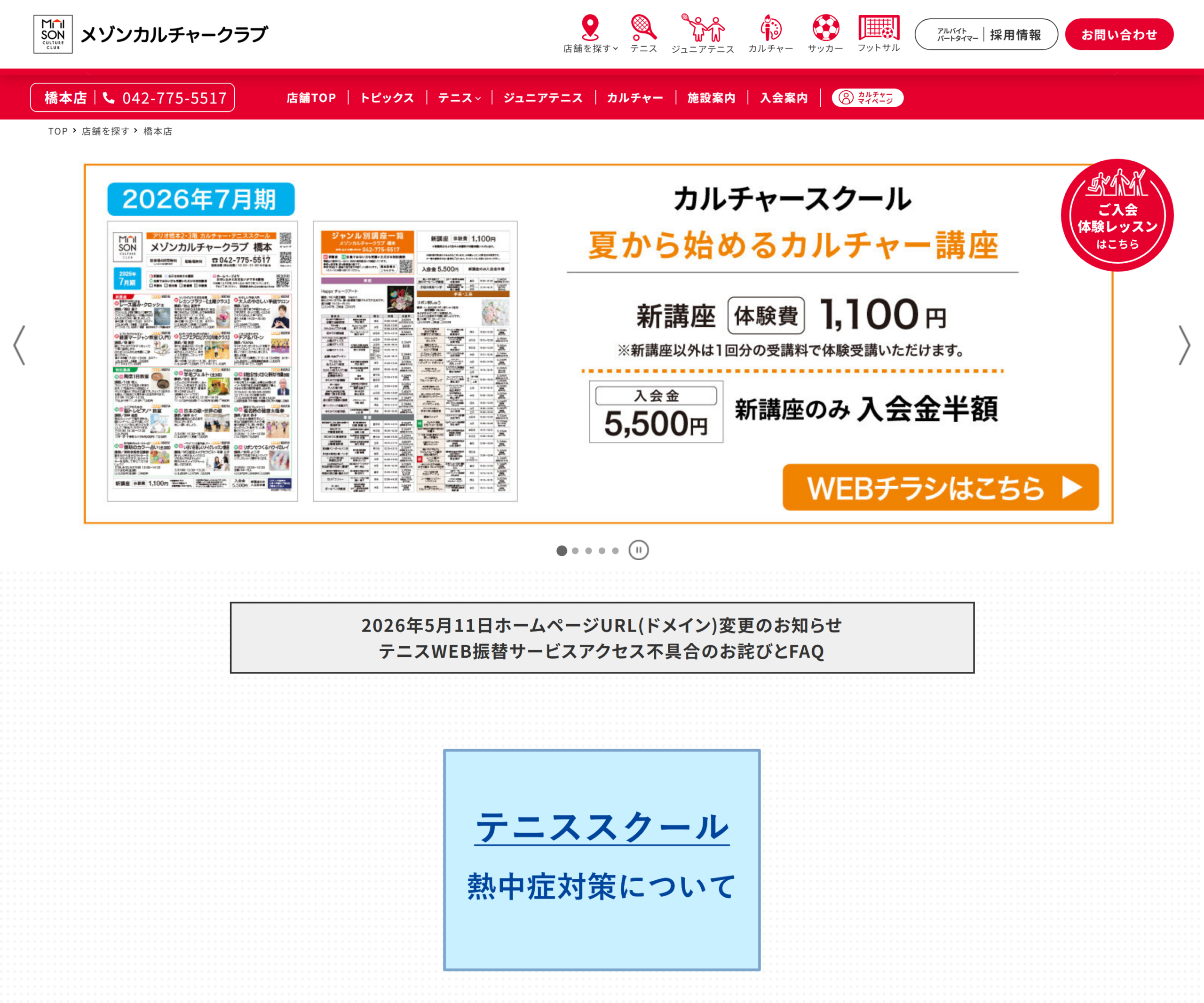1204x1003 pixels.
Task: Click the phone icon beside 042-775-5517
Action: tap(108, 98)
